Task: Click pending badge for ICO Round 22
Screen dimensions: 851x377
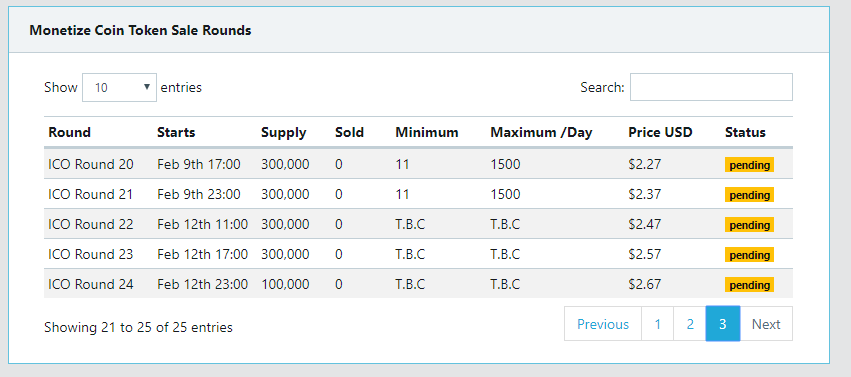Action: click(750, 225)
